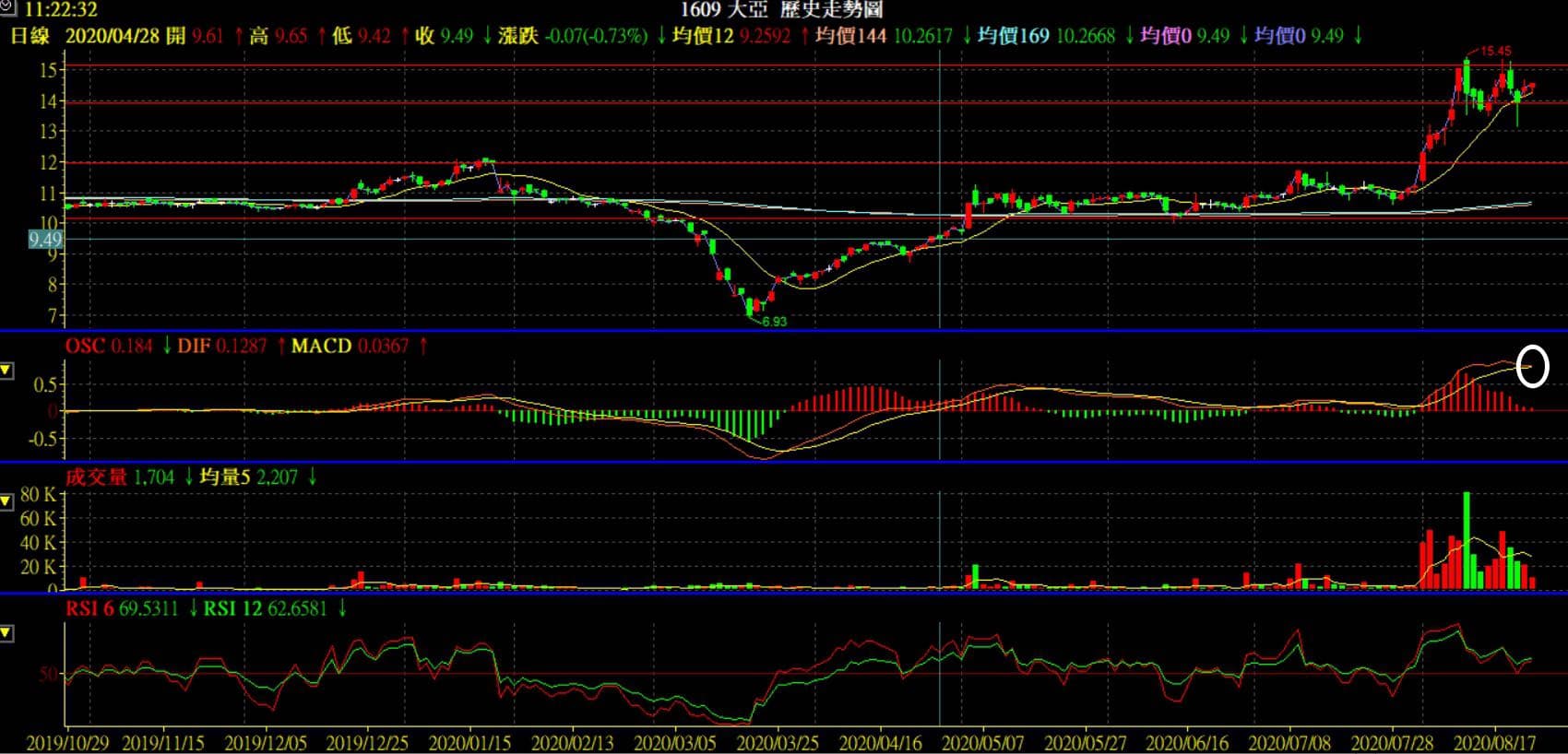The height and width of the screenshot is (754, 1568).
Task: Toggle the purple 均價0 average label
Action: pyautogui.click(x=1166, y=36)
